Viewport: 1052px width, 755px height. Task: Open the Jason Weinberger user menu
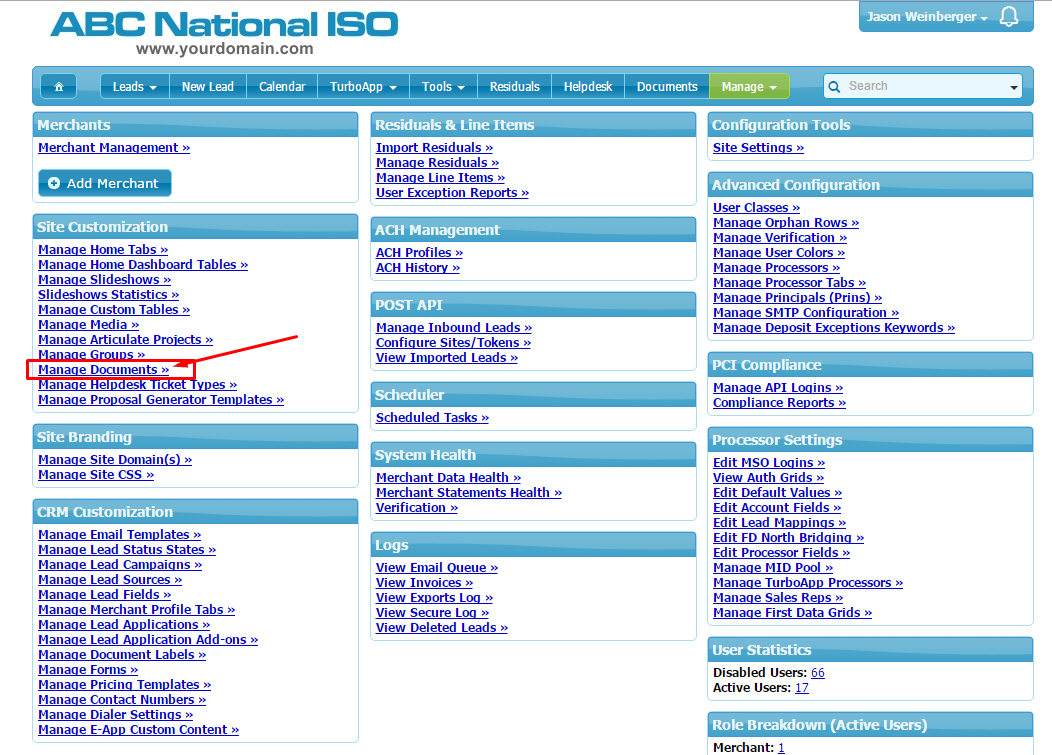tap(927, 17)
